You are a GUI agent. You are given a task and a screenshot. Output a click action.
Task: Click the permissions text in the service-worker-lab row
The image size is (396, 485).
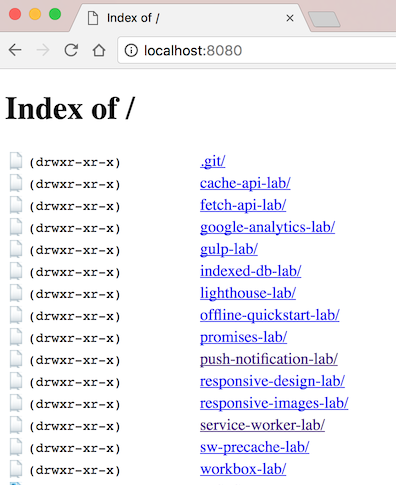[x=75, y=427]
